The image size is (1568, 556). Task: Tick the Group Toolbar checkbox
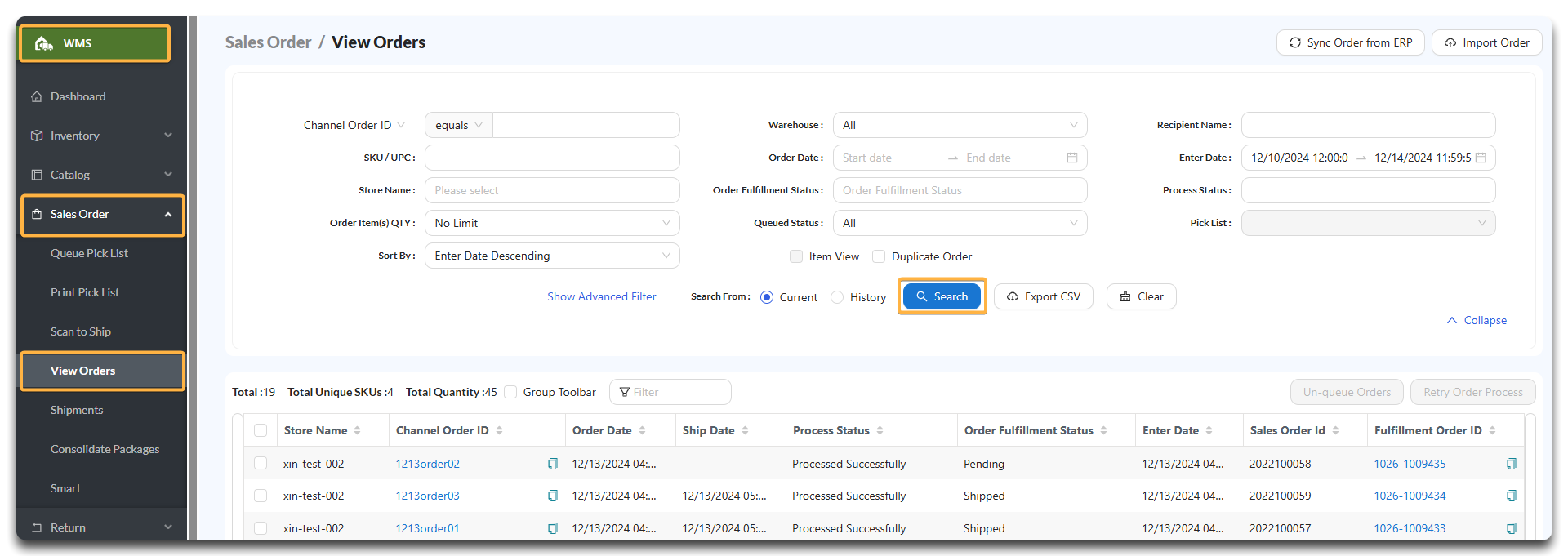(510, 392)
